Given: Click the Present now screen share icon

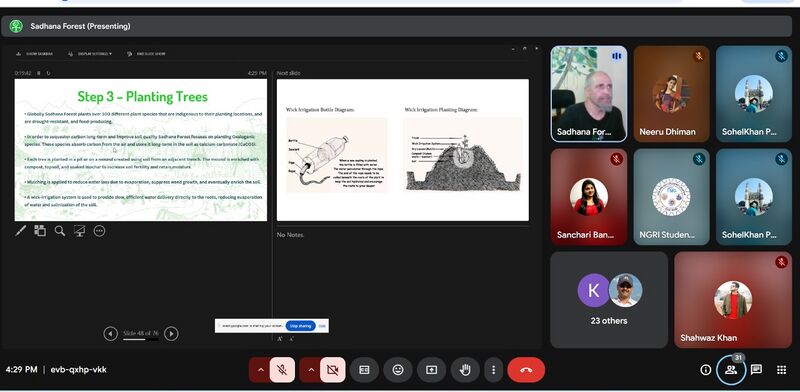Looking at the screenshot, I should (x=431, y=370).
